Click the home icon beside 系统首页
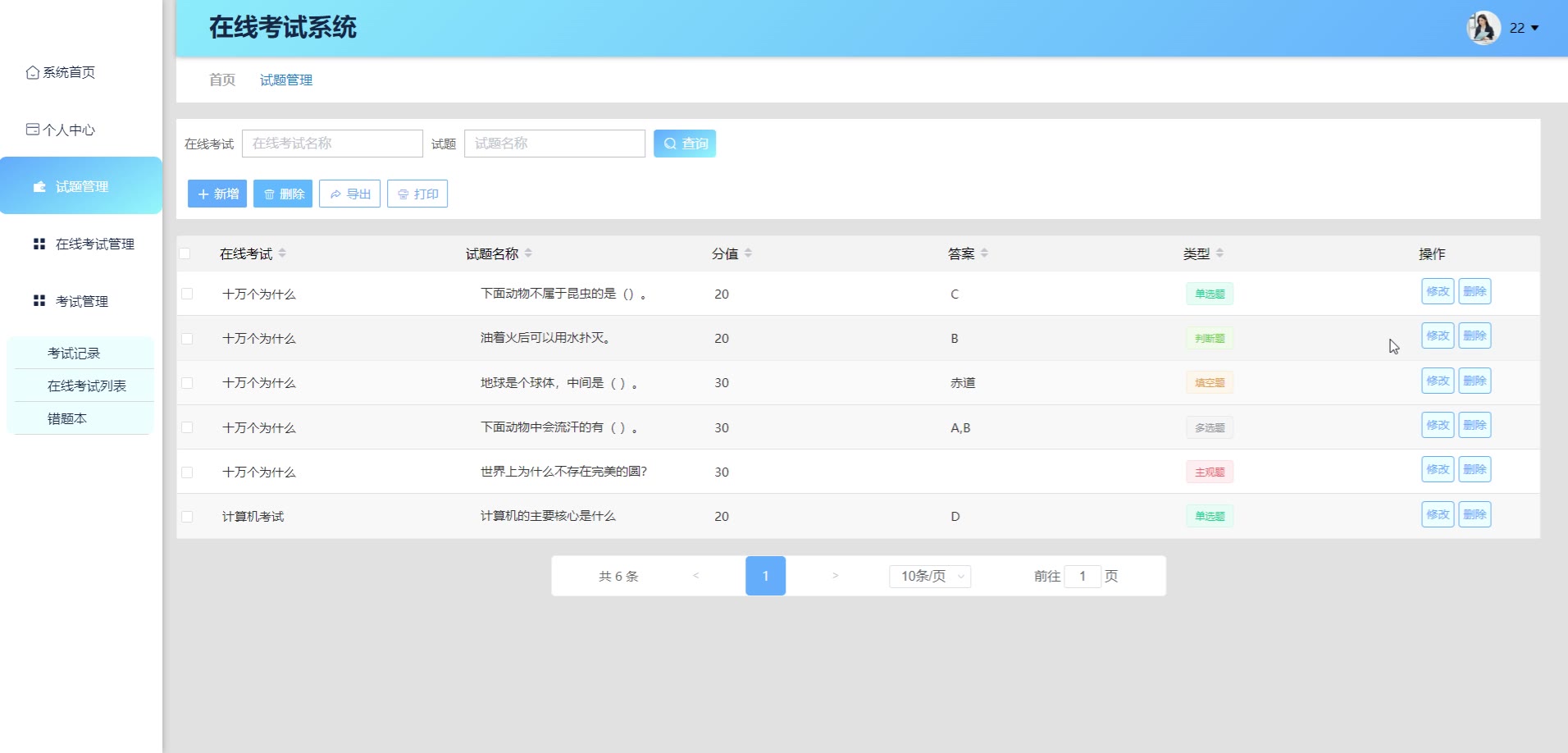This screenshot has height=753, width=1568. tap(33, 72)
